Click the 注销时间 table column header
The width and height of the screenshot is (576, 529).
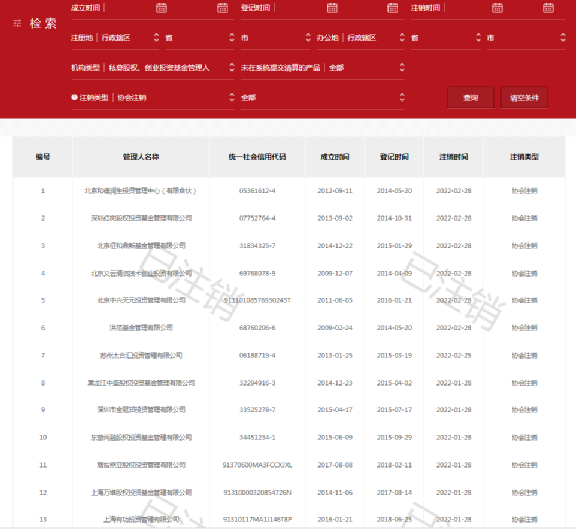click(454, 157)
